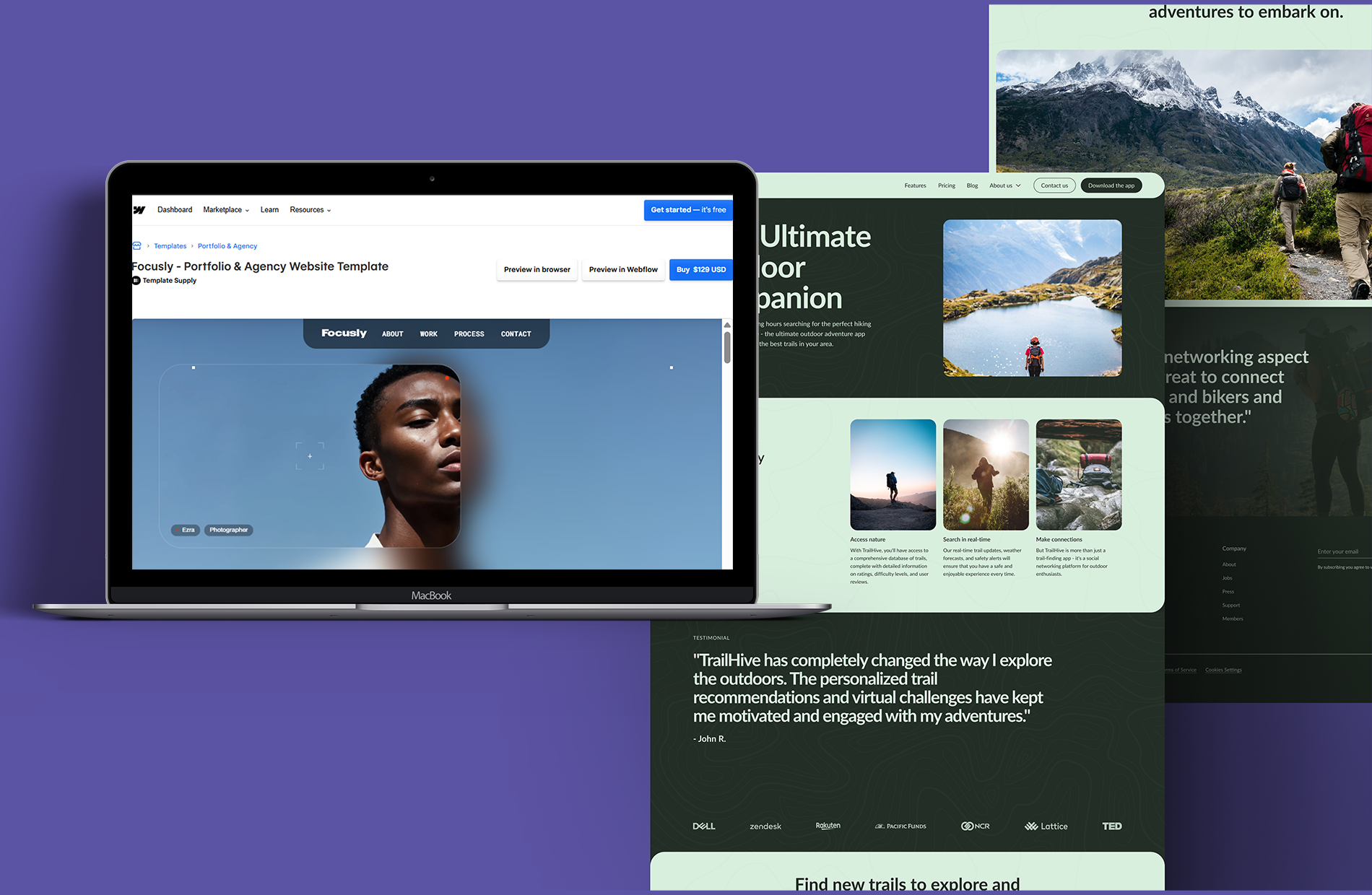
Task: Open the Resources dropdown menu
Action: 311,210
